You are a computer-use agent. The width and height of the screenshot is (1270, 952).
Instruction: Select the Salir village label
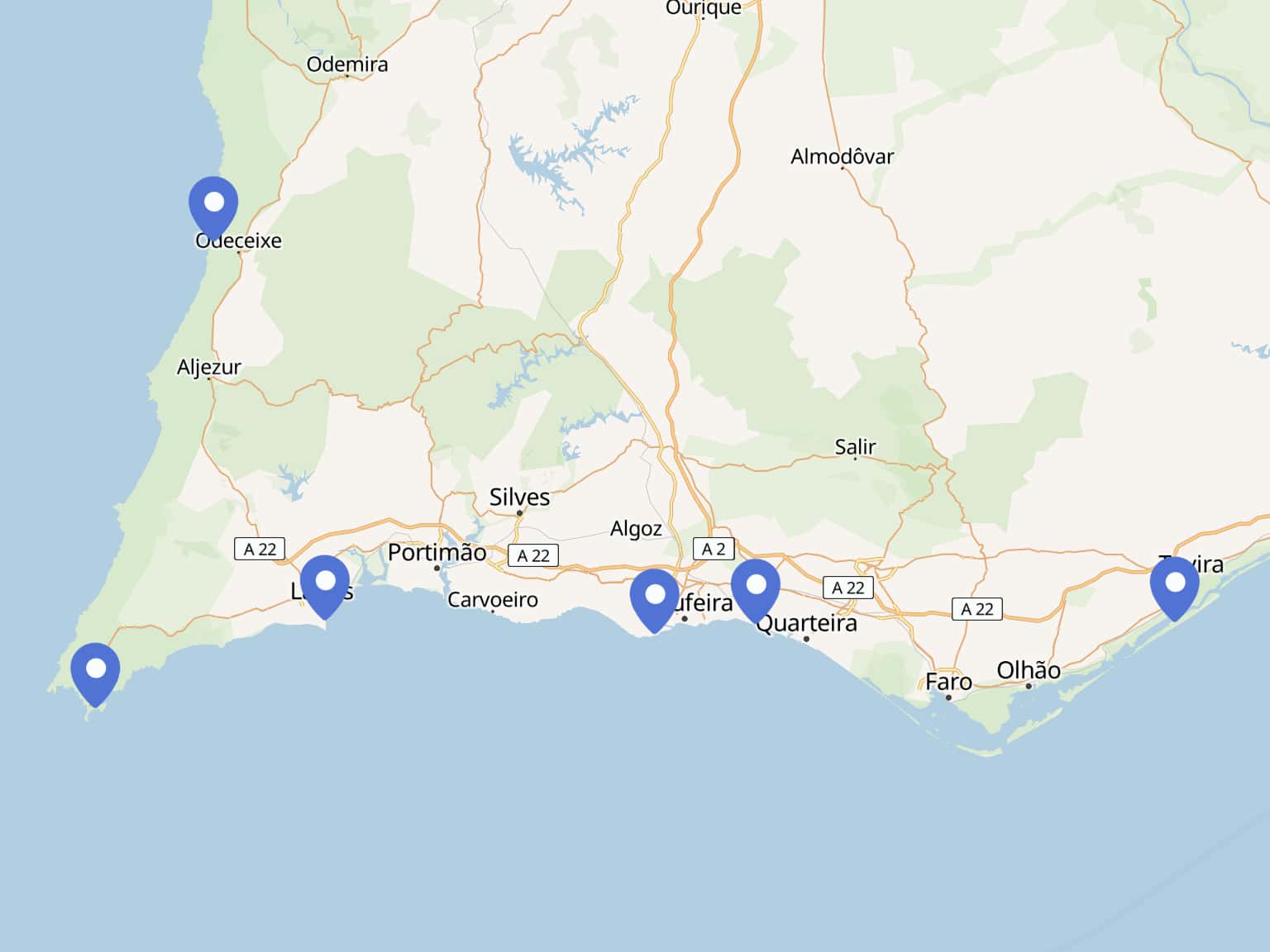tap(855, 446)
